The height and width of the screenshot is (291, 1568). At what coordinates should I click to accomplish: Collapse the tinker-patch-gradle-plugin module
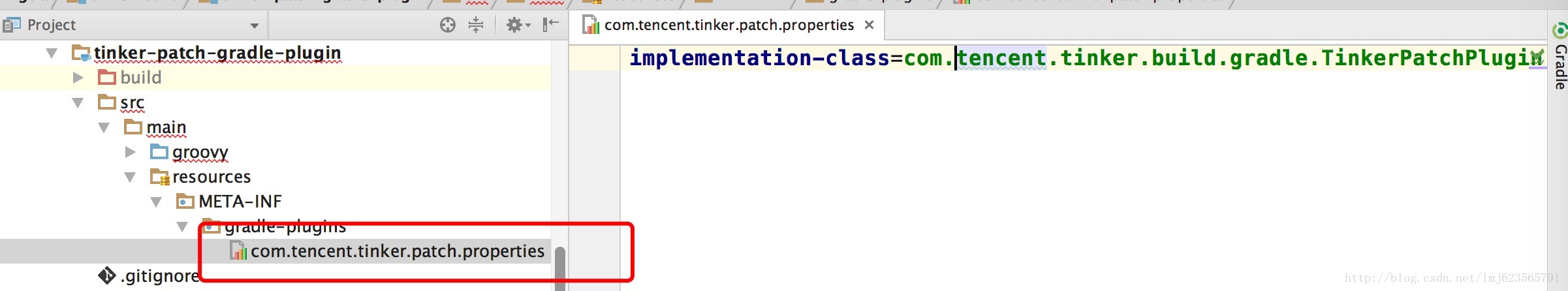[x=52, y=53]
